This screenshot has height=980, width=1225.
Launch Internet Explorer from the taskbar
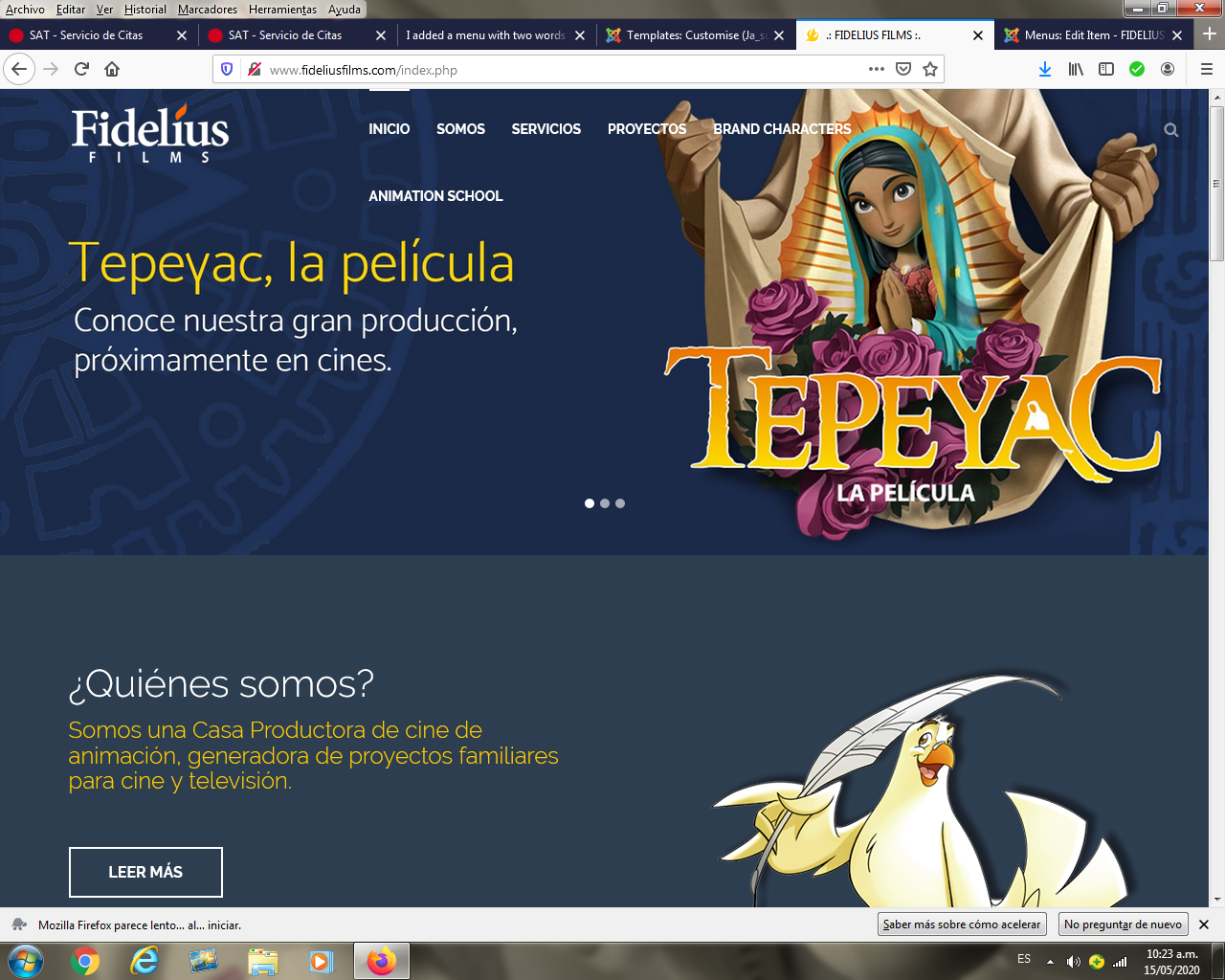[x=145, y=961]
